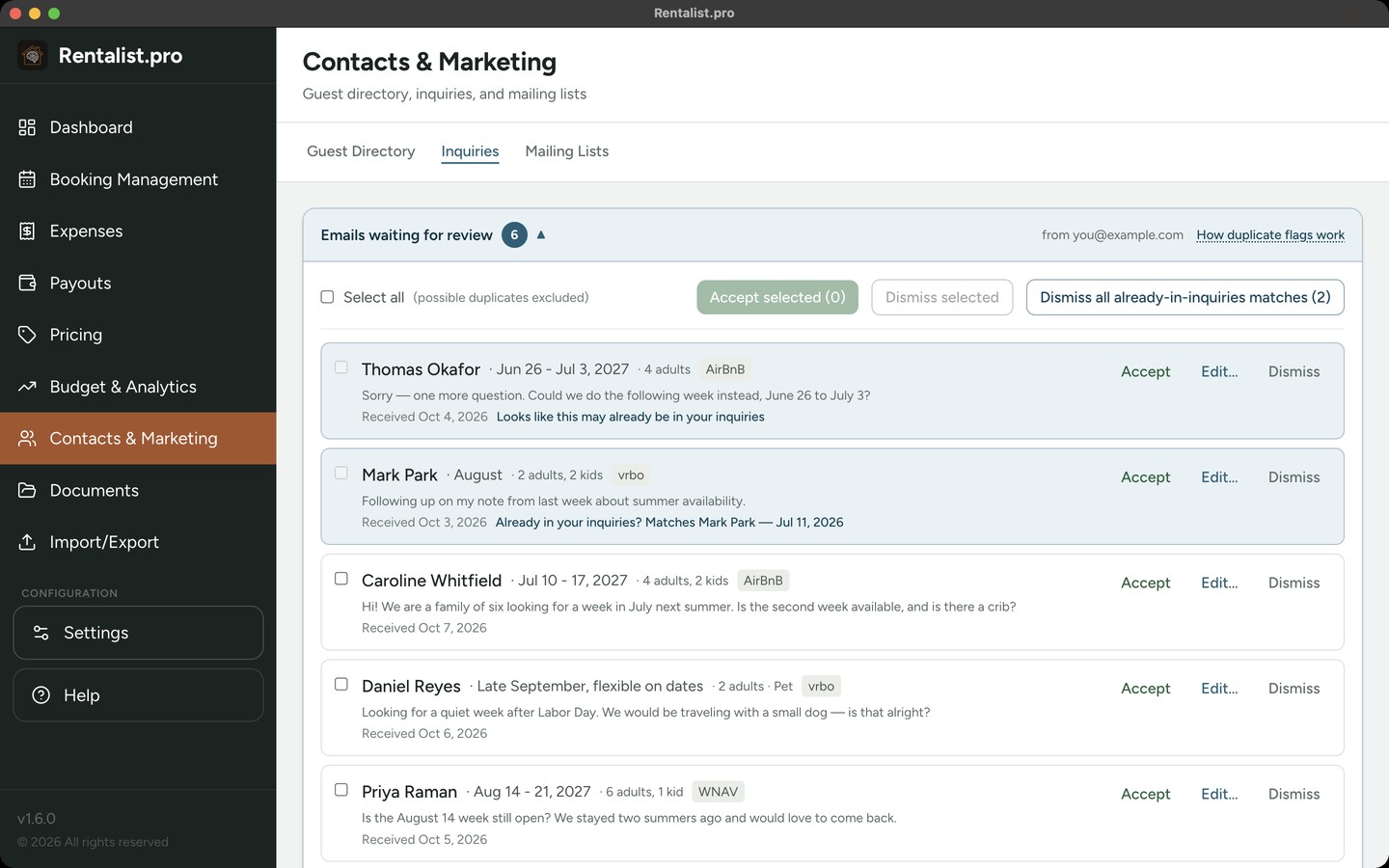The height and width of the screenshot is (868, 1389).
Task: Accept the Thomas Okafor inquiry
Action: coord(1145,371)
